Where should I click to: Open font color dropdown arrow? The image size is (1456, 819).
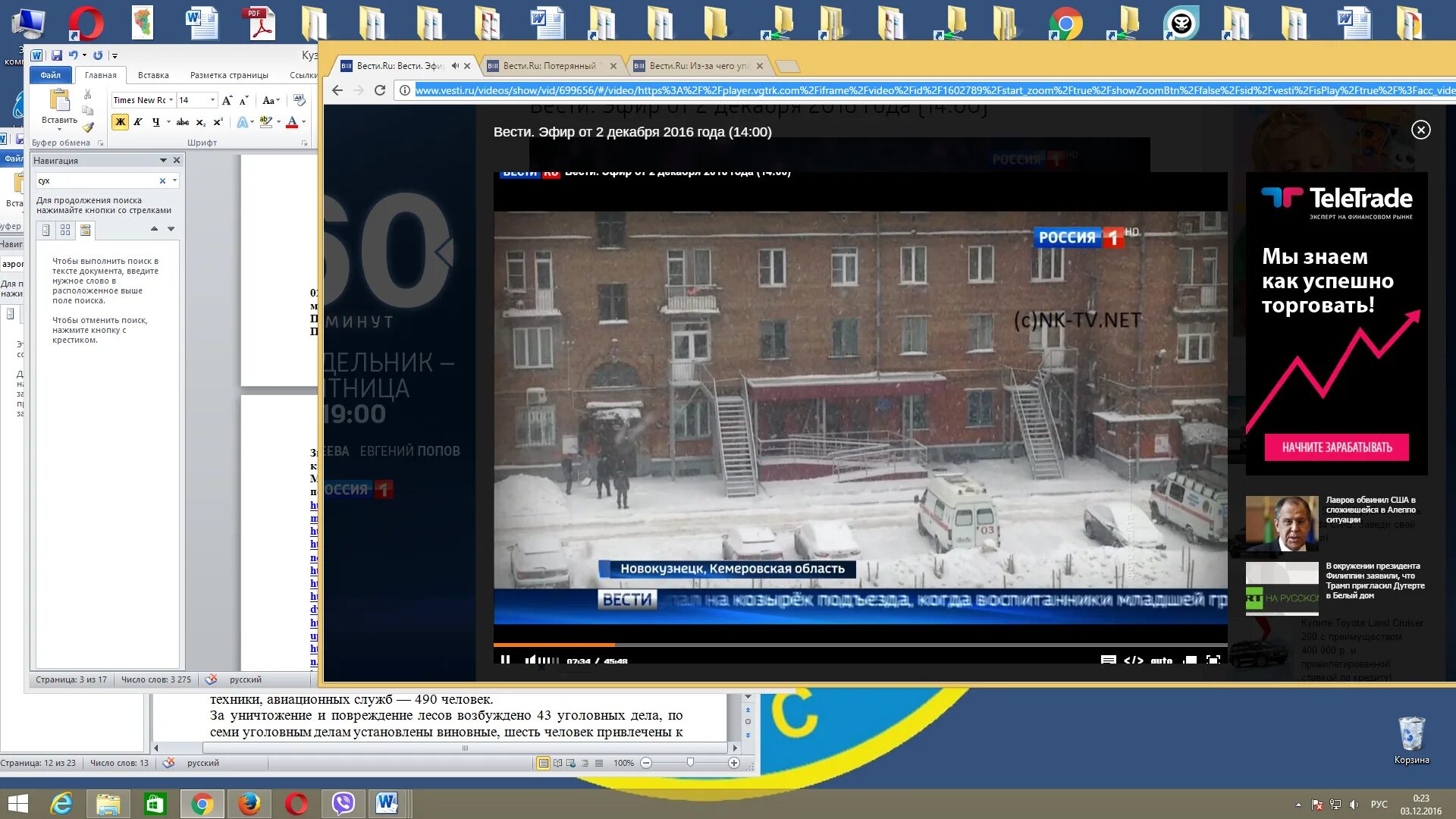coord(304,122)
